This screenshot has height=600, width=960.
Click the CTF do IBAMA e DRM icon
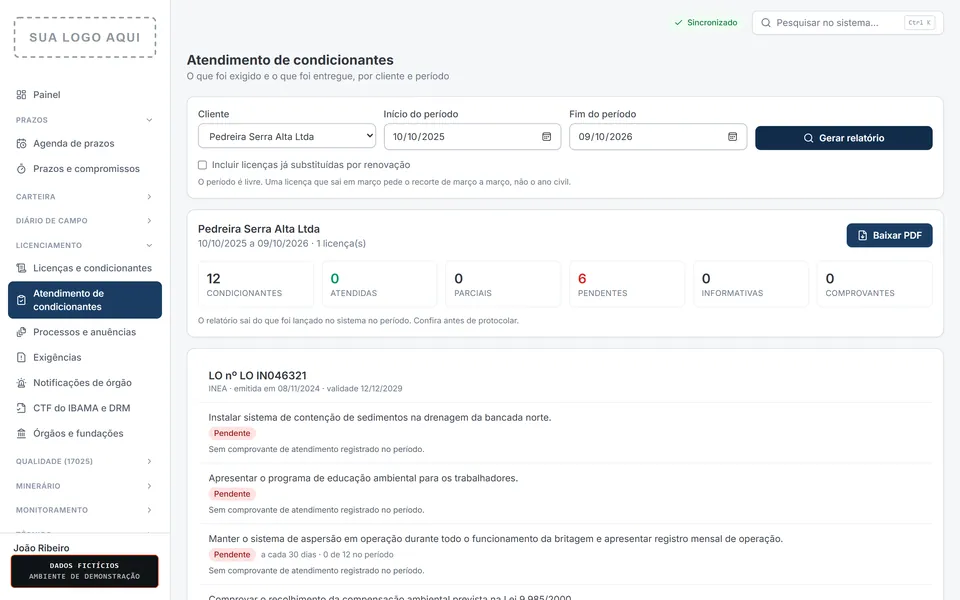[x=21, y=408]
